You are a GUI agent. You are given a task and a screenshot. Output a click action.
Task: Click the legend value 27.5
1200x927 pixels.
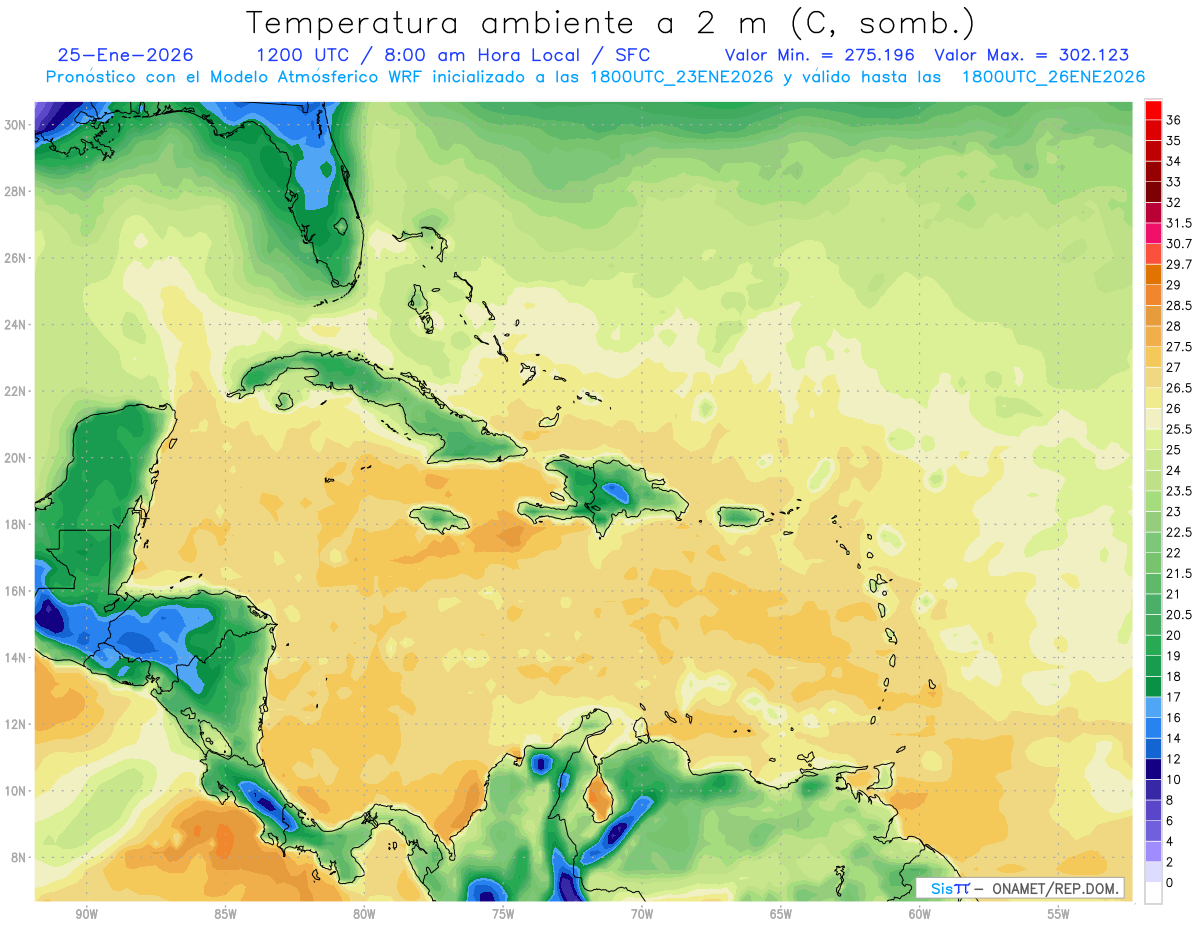(1179, 347)
